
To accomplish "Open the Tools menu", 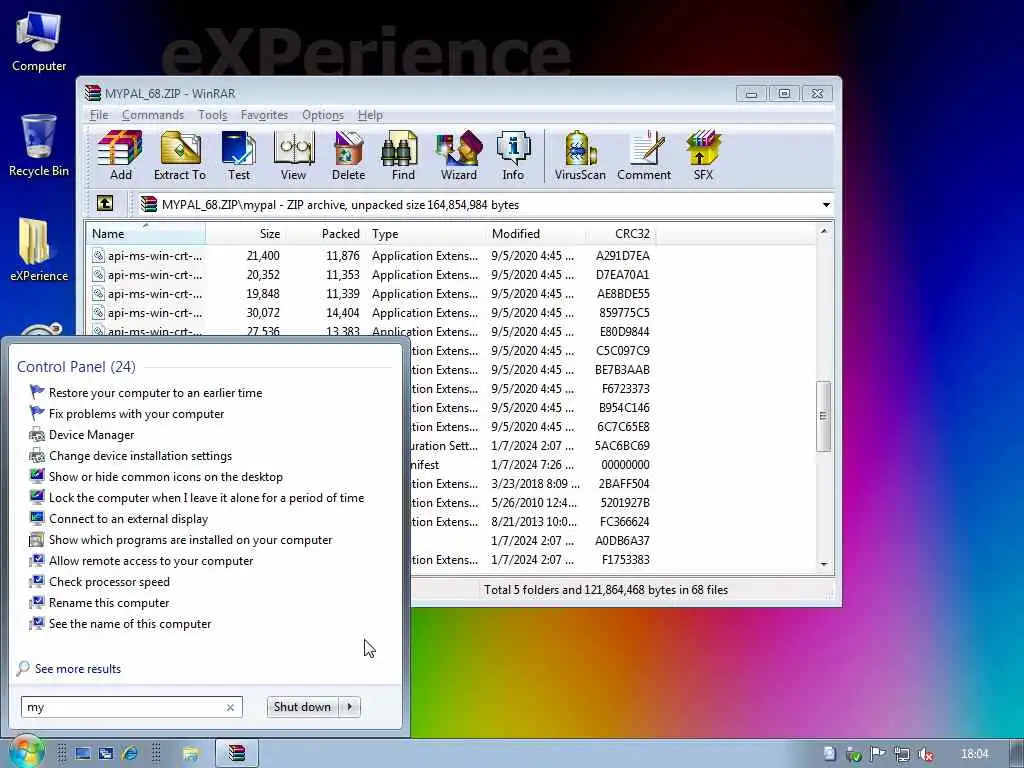I will click(x=212, y=115).
